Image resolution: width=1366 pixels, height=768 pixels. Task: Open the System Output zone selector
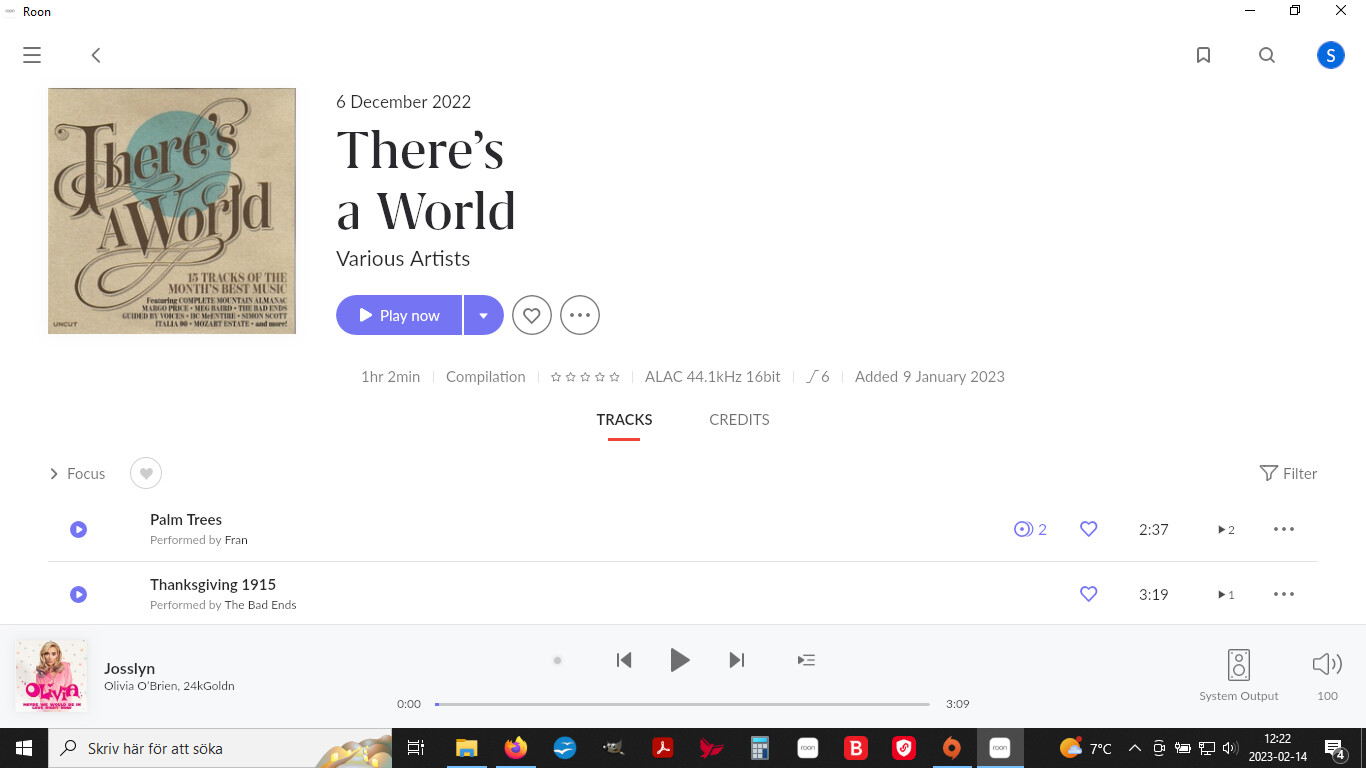[x=1239, y=675]
